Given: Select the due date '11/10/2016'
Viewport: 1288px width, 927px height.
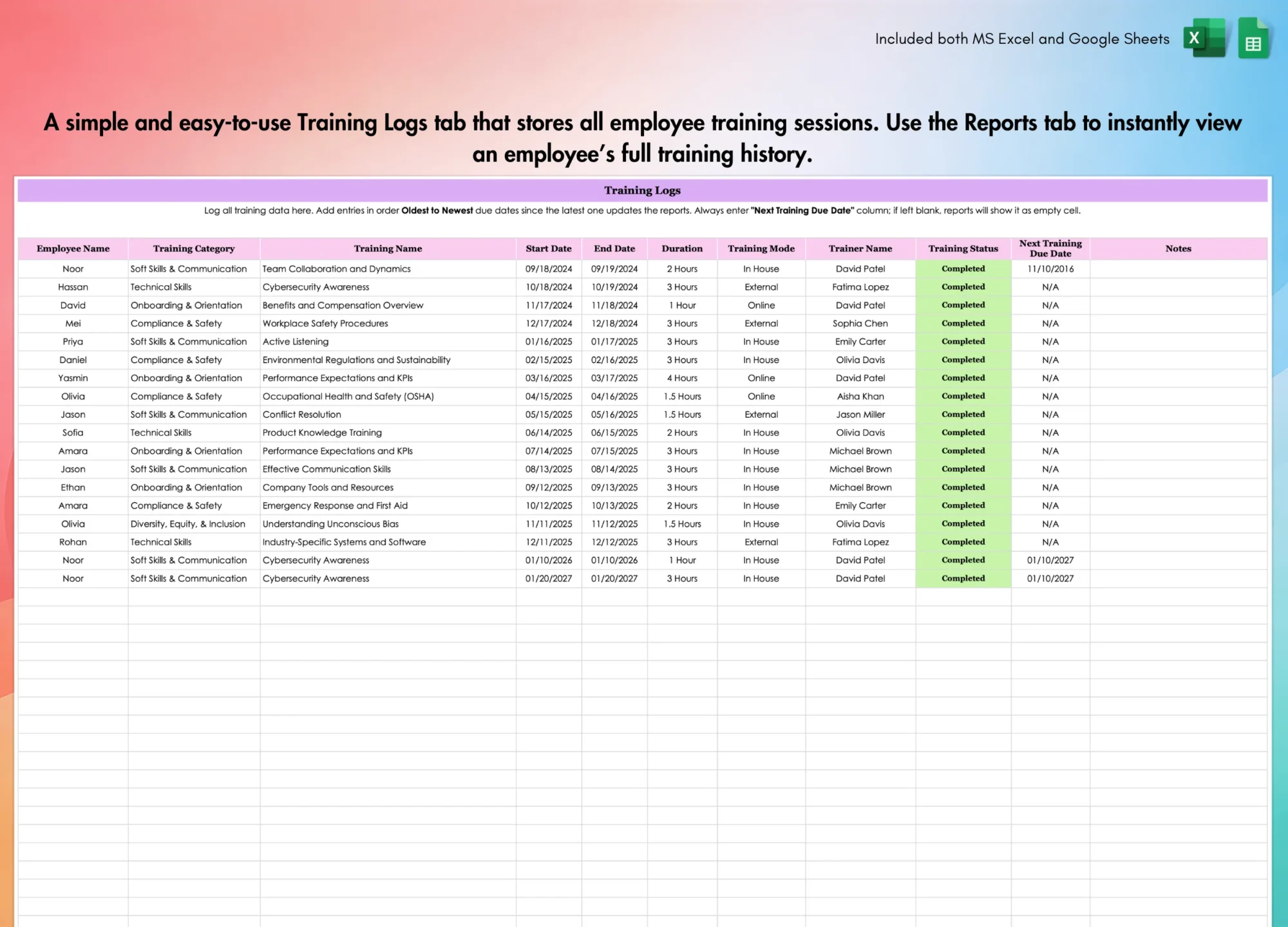Looking at the screenshot, I should point(1050,269).
